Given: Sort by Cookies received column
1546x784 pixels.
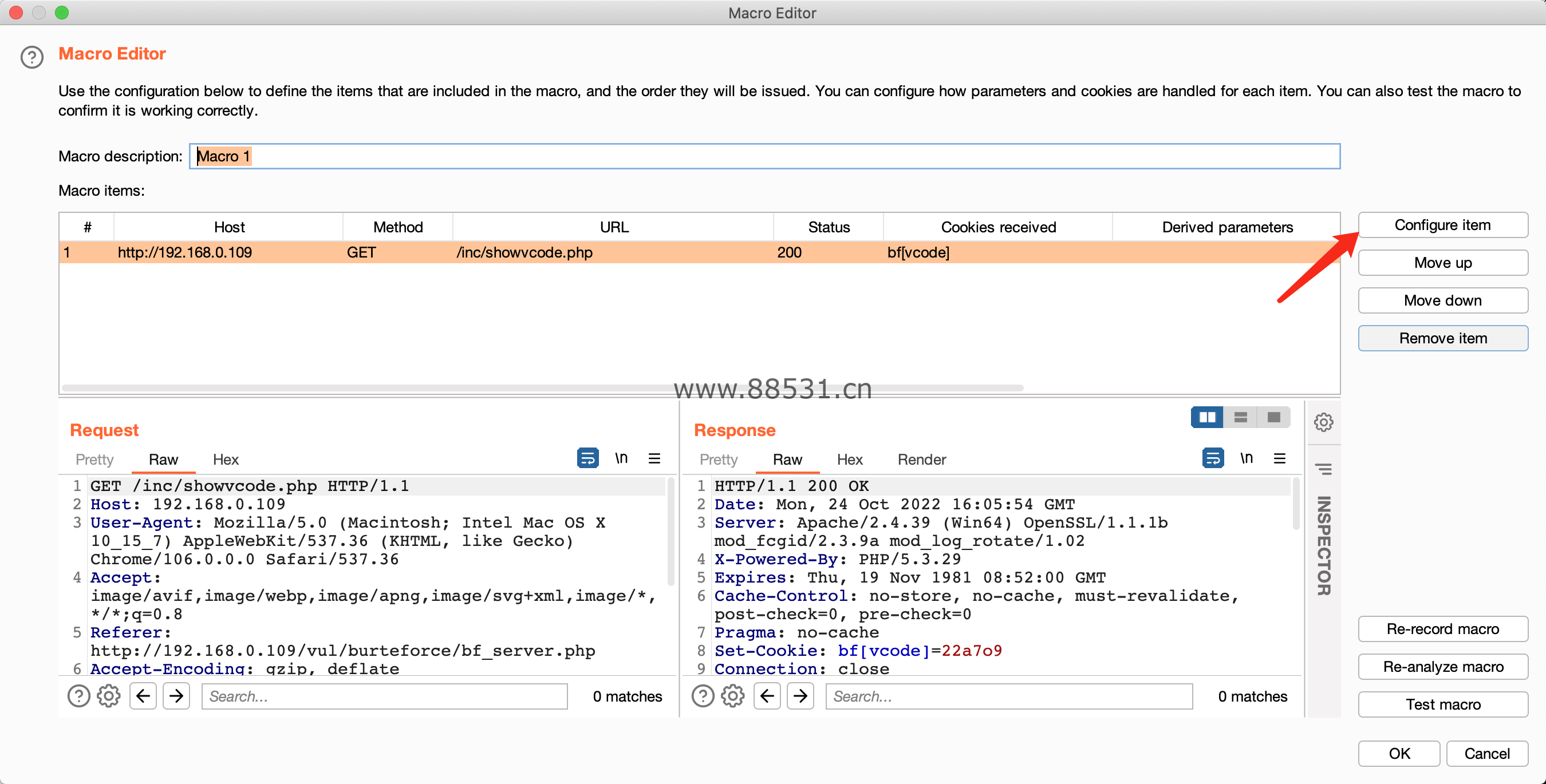Looking at the screenshot, I should pos(998,227).
